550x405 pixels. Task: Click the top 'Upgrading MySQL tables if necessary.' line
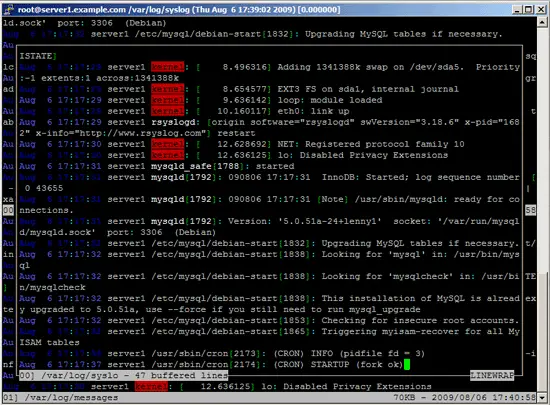point(253,34)
